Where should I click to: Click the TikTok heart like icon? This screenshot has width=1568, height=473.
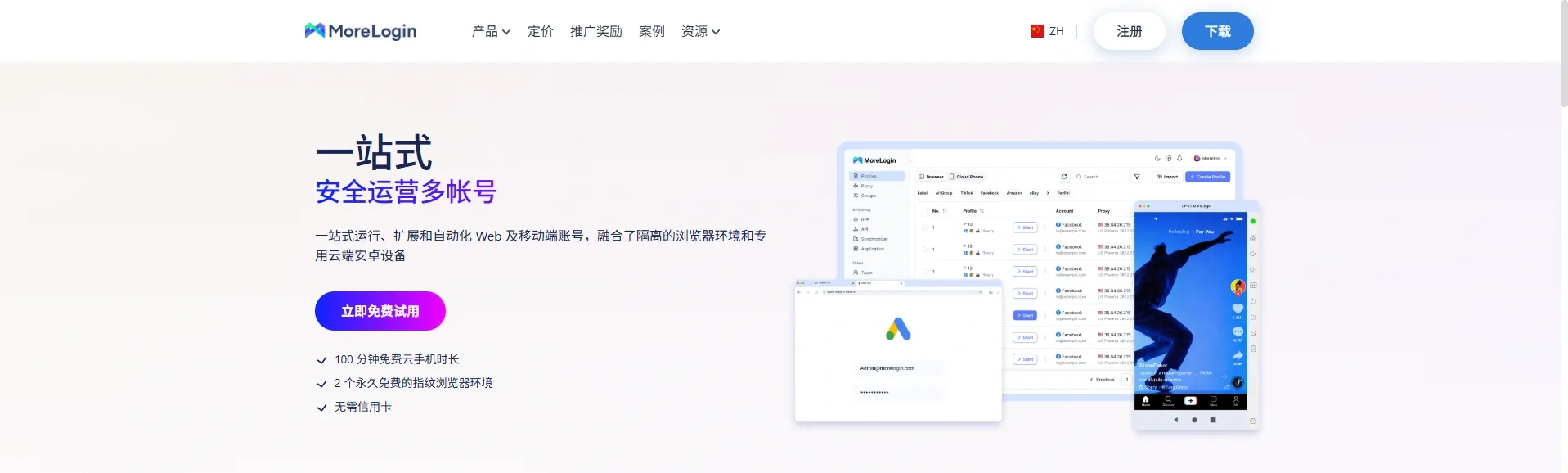click(1238, 309)
